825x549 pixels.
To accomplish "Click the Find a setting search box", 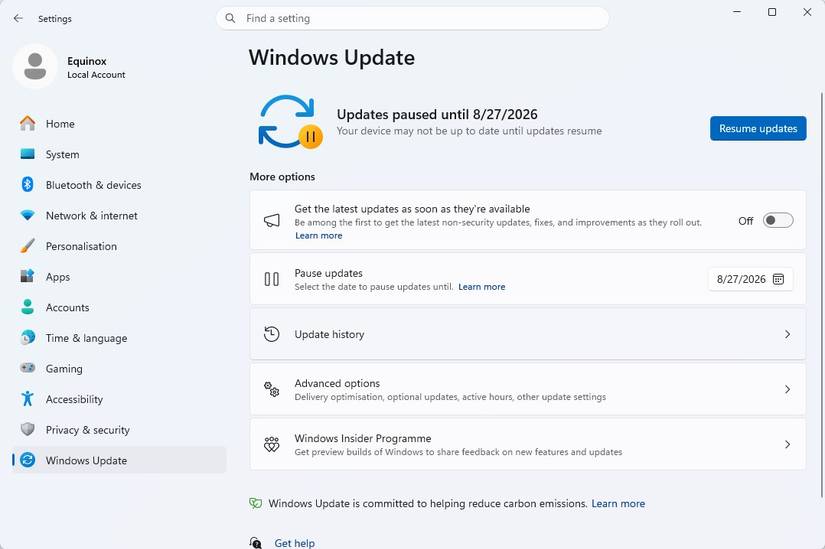I will 412,18.
